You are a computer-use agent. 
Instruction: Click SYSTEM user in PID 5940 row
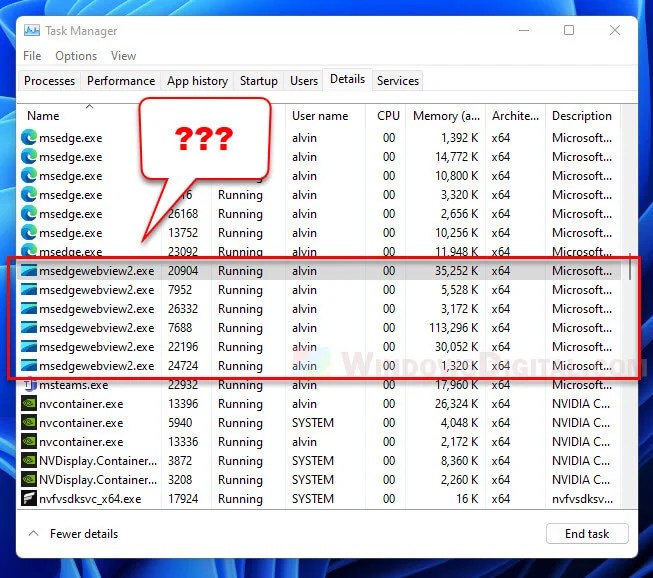click(x=313, y=423)
